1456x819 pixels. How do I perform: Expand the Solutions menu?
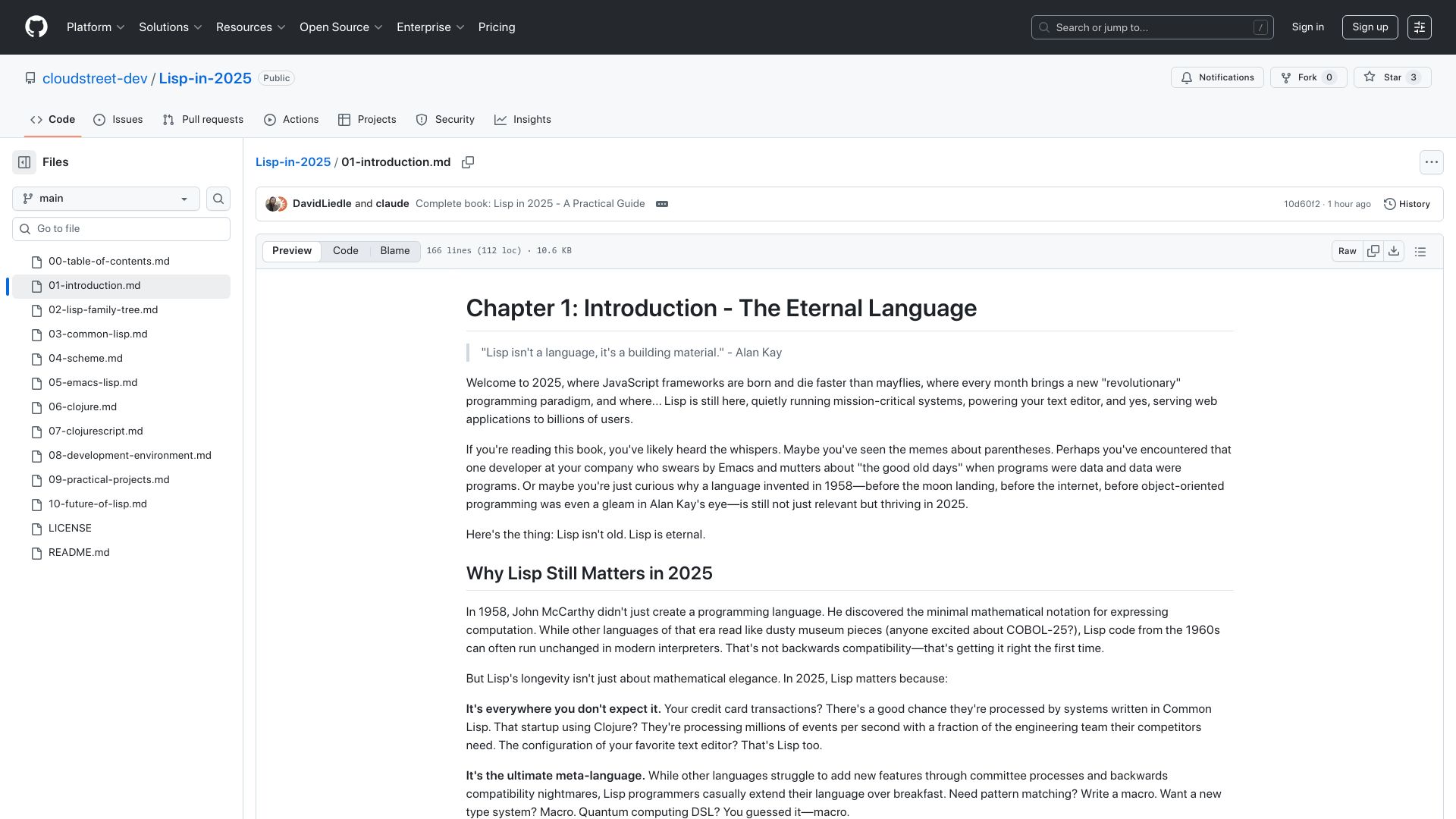coord(171,27)
